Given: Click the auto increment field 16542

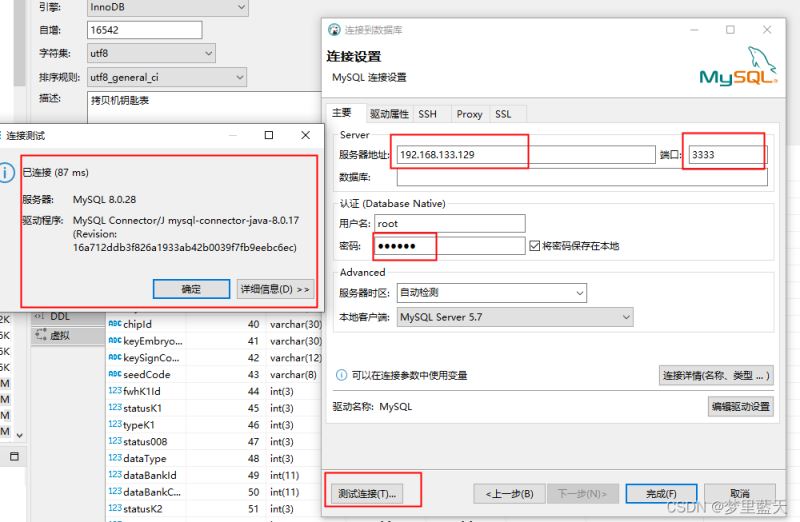Looking at the screenshot, I should (145, 30).
